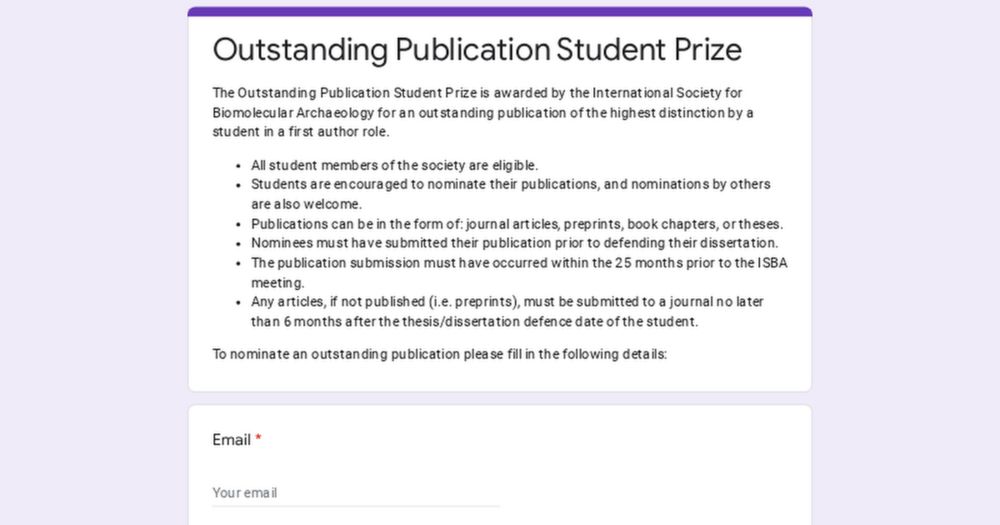Click the red required asterisk beside Email
1000x525 pixels.
[x=258, y=438]
